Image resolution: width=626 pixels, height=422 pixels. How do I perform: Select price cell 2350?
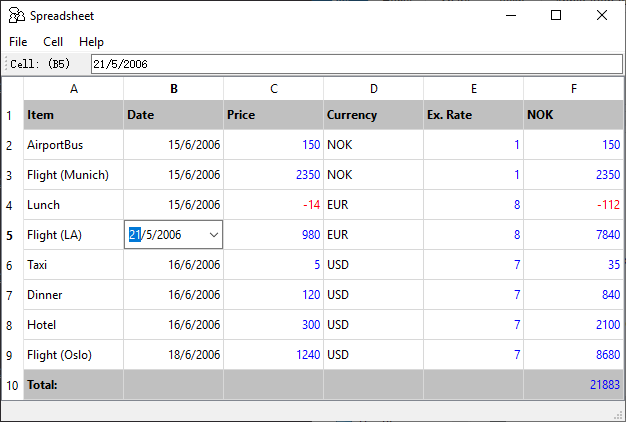[x=273, y=175]
